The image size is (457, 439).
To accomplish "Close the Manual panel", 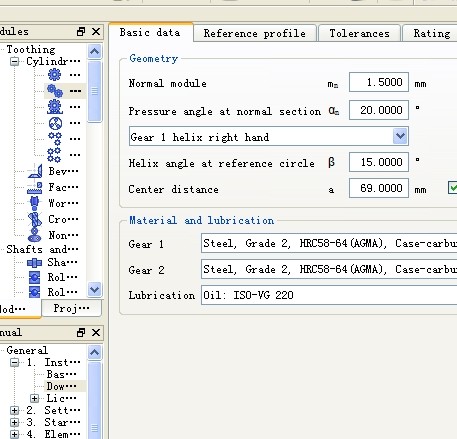I will coord(96,332).
